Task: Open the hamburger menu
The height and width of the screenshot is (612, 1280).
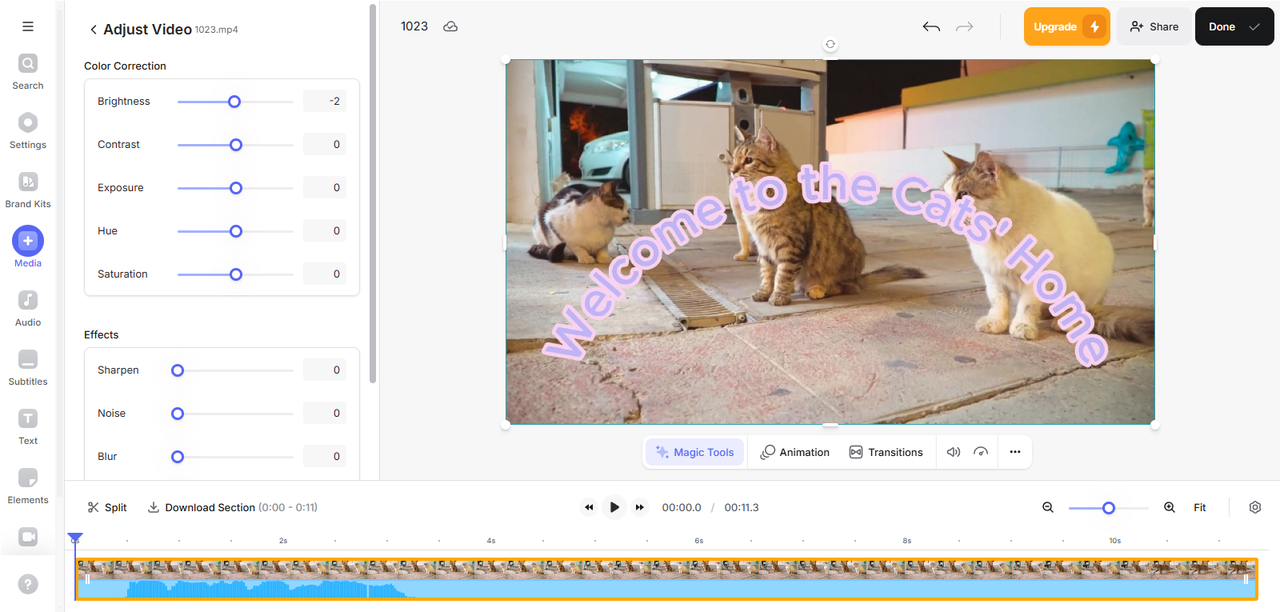Action: (28, 27)
